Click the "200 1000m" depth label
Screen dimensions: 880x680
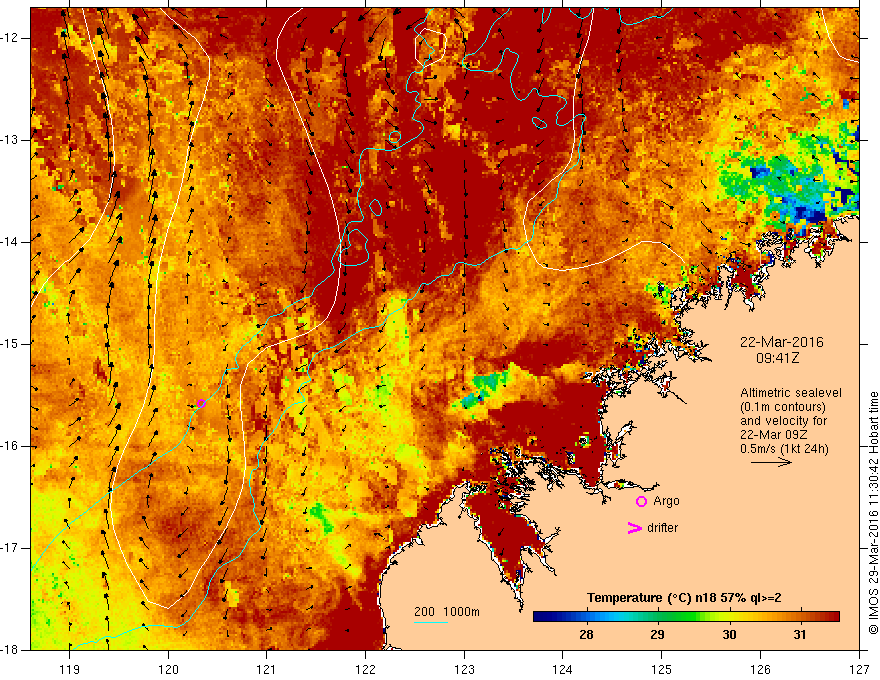pos(447,612)
